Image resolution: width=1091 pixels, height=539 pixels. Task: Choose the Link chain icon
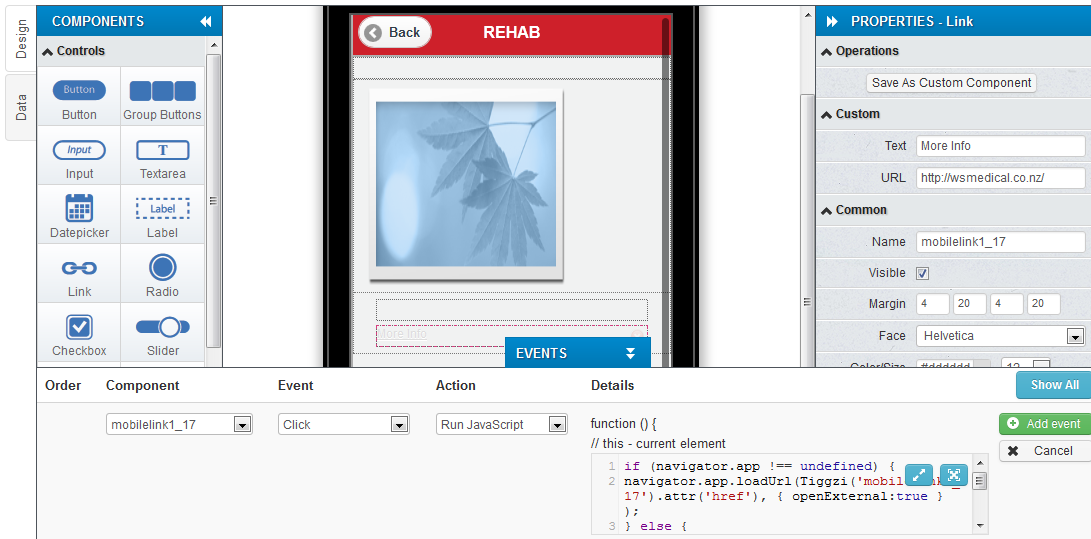79,268
